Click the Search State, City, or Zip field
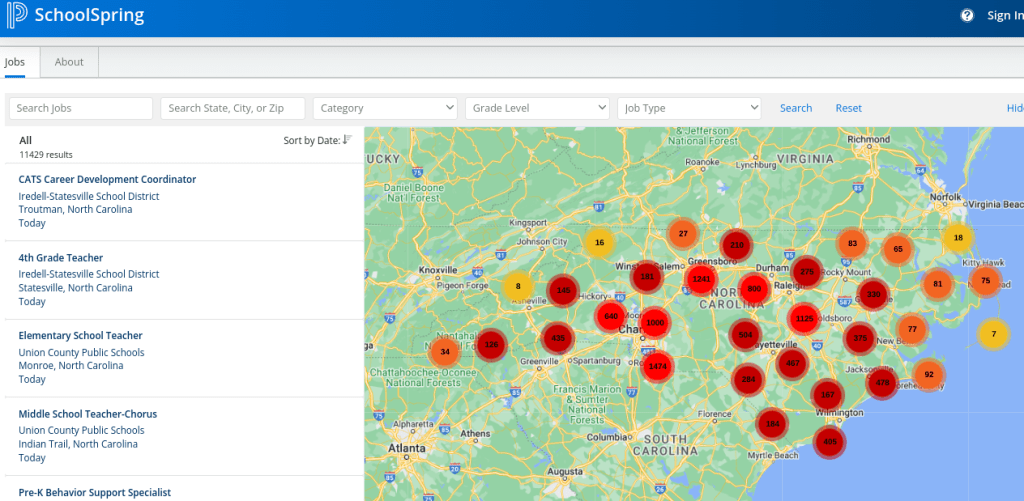Viewport: 1024px width, 501px height. pyautogui.click(x=233, y=108)
